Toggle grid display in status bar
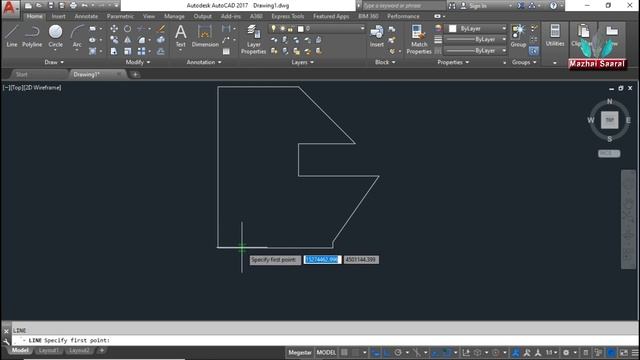This screenshot has height=360, width=640. tap(345, 353)
